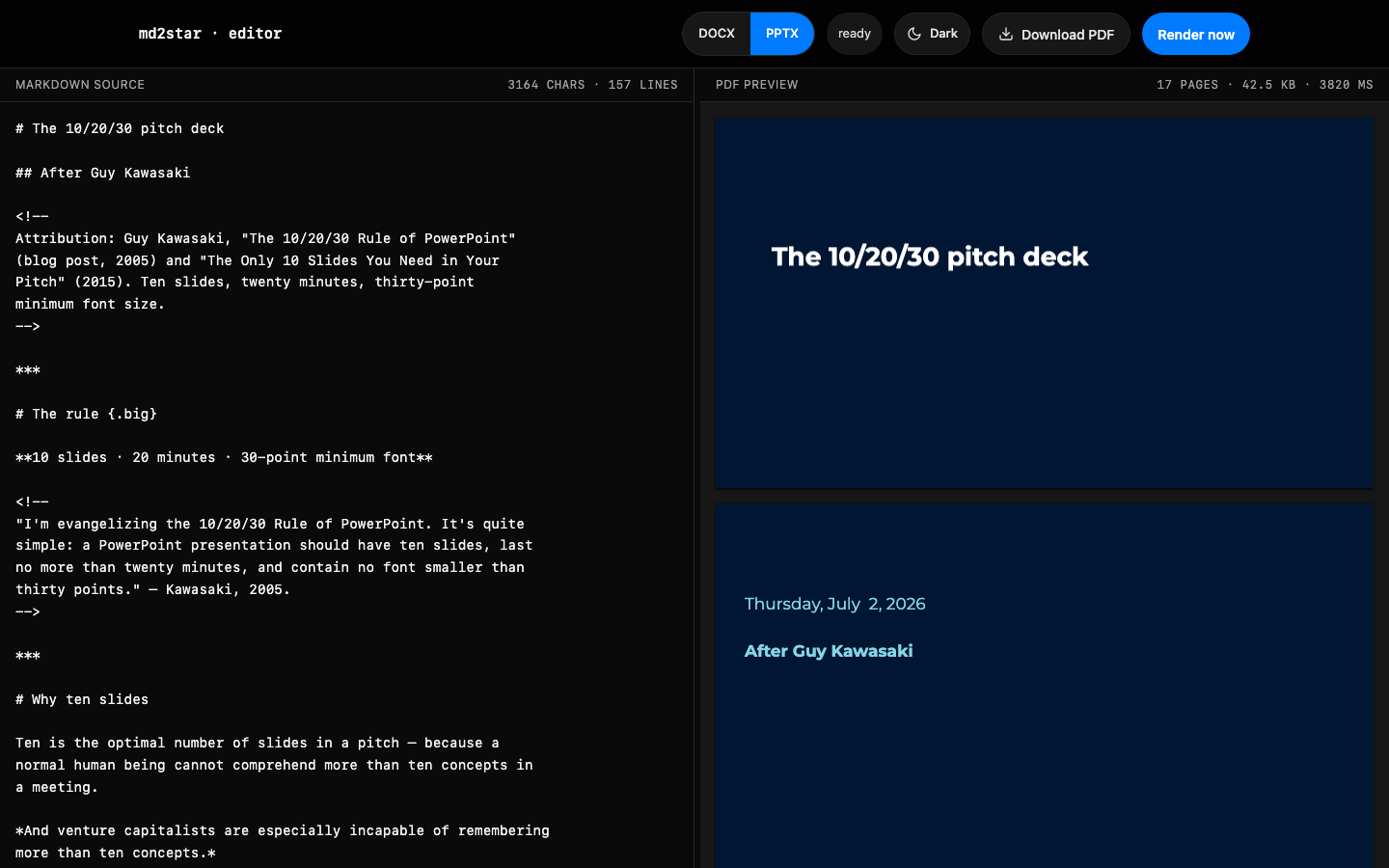The height and width of the screenshot is (868, 1389).
Task: Click the line 'Pitch" (2015). Ten slides'
Action: pos(245,282)
